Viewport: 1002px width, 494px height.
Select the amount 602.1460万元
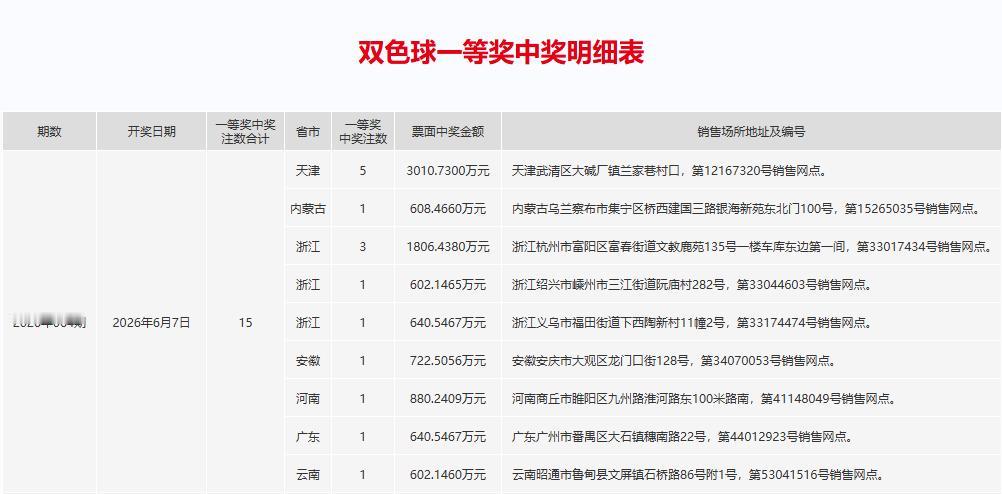click(448, 475)
